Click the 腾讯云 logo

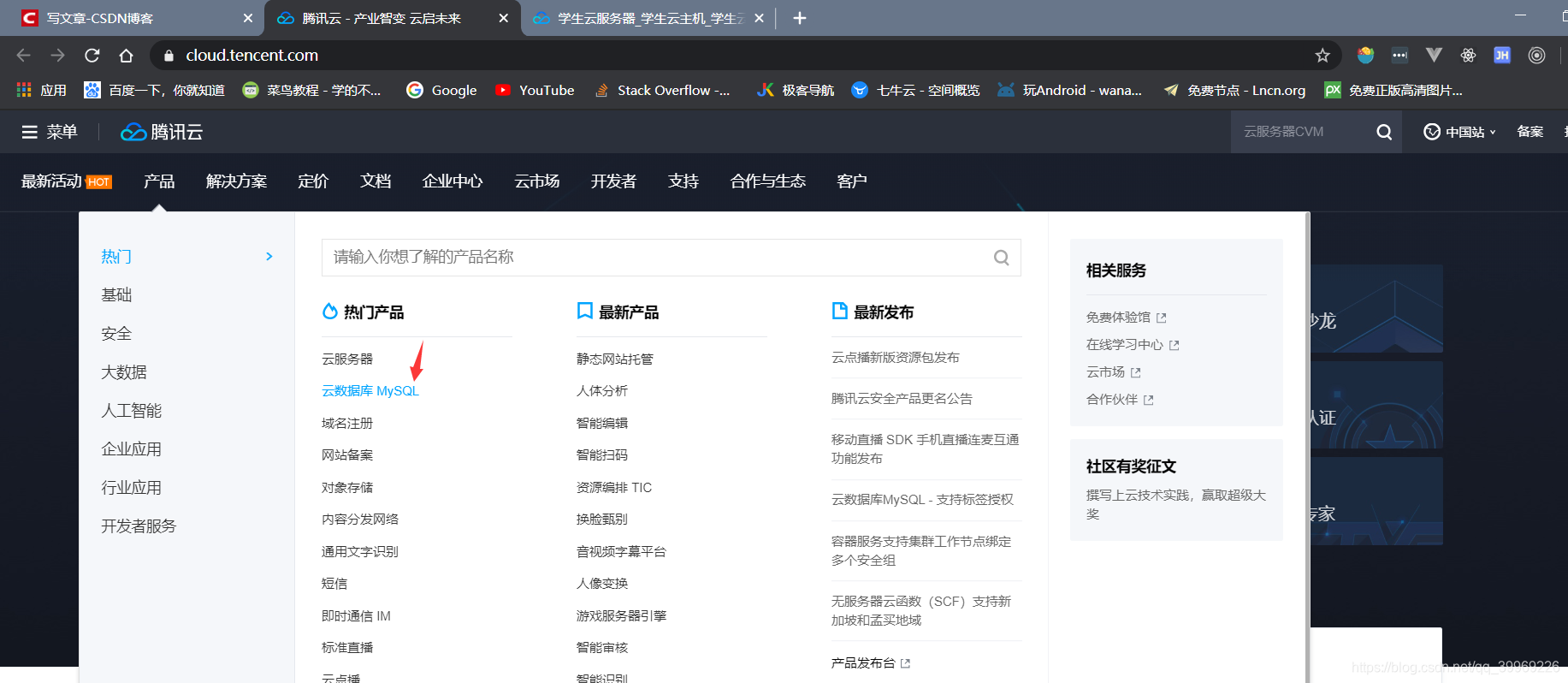click(162, 132)
